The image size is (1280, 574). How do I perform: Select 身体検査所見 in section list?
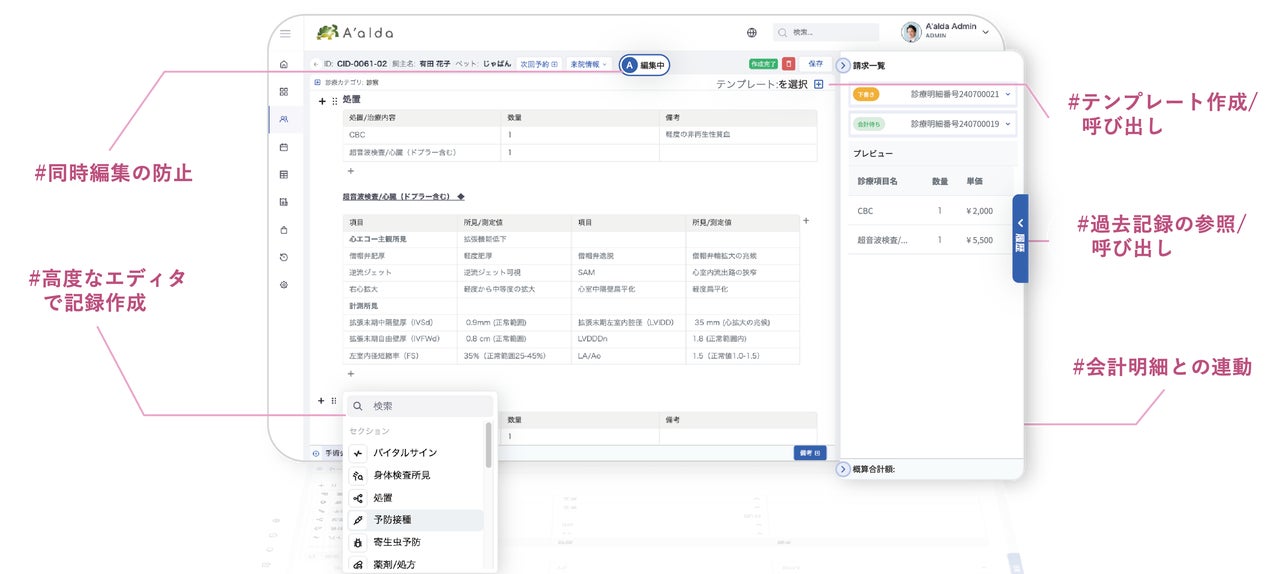pyautogui.click(x=415, y=475)
